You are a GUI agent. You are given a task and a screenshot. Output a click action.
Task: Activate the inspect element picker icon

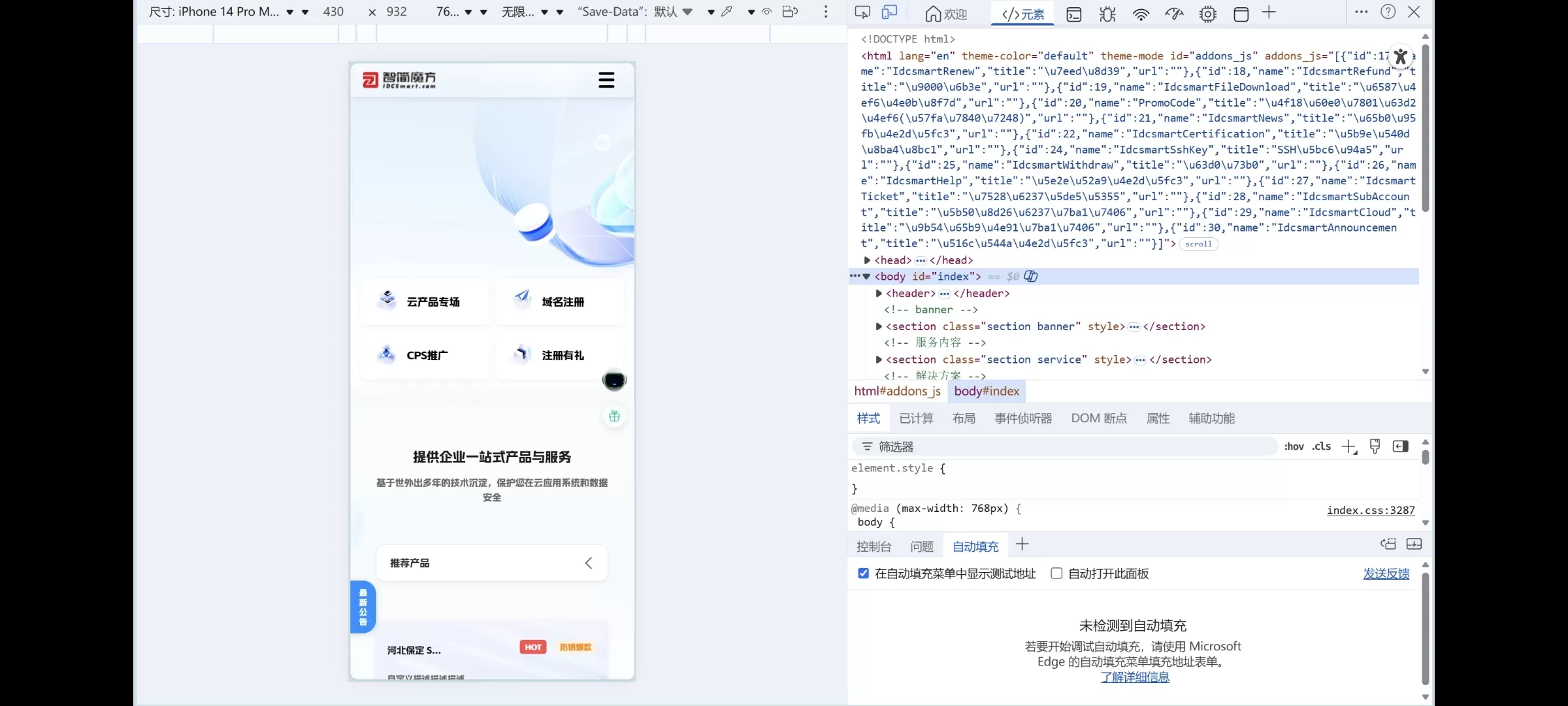(x=862, y=12)
